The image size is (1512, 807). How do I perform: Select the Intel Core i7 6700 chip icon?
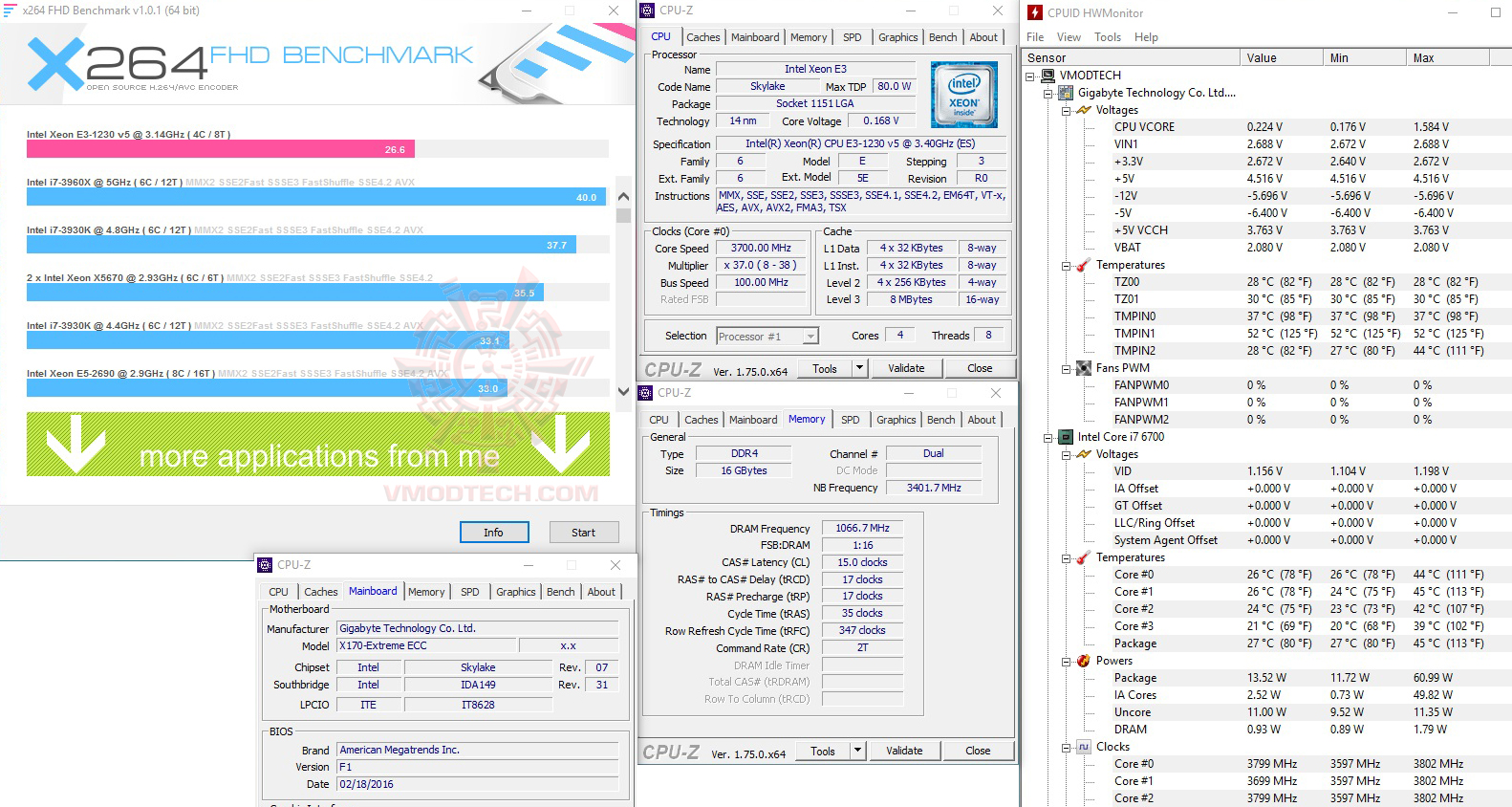(x=1066, y=437)
